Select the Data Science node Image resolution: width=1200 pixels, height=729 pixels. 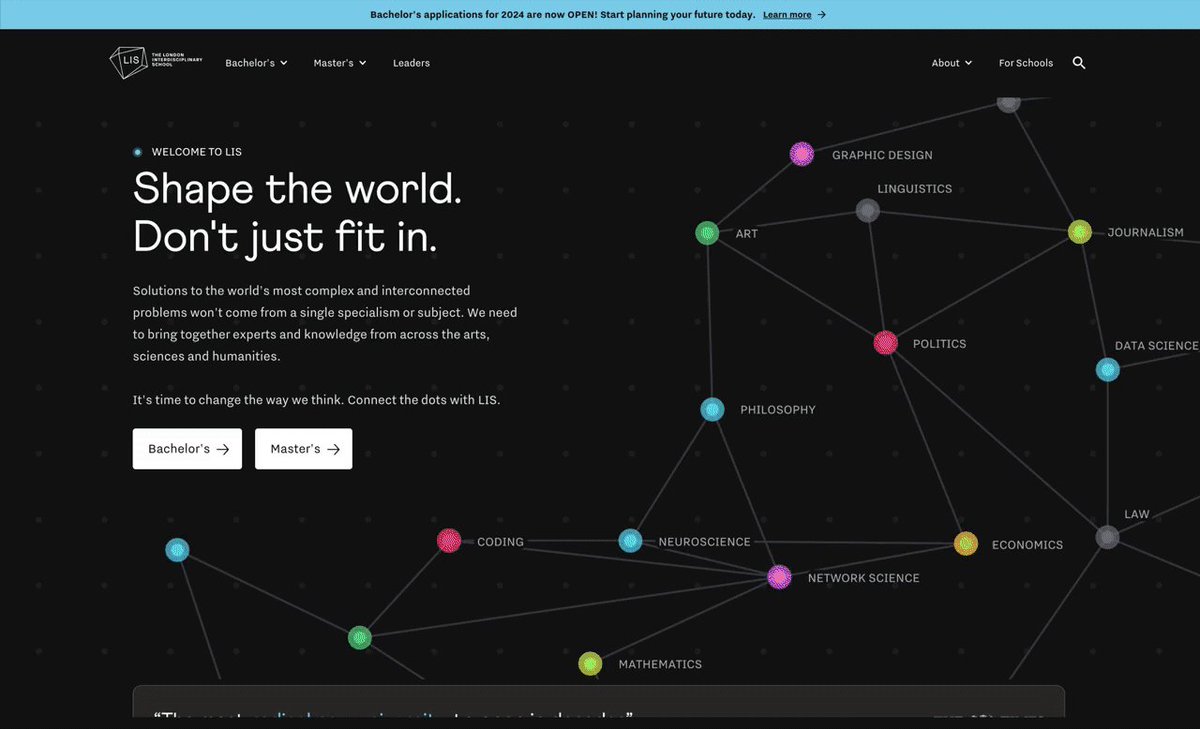(1107, 370)
